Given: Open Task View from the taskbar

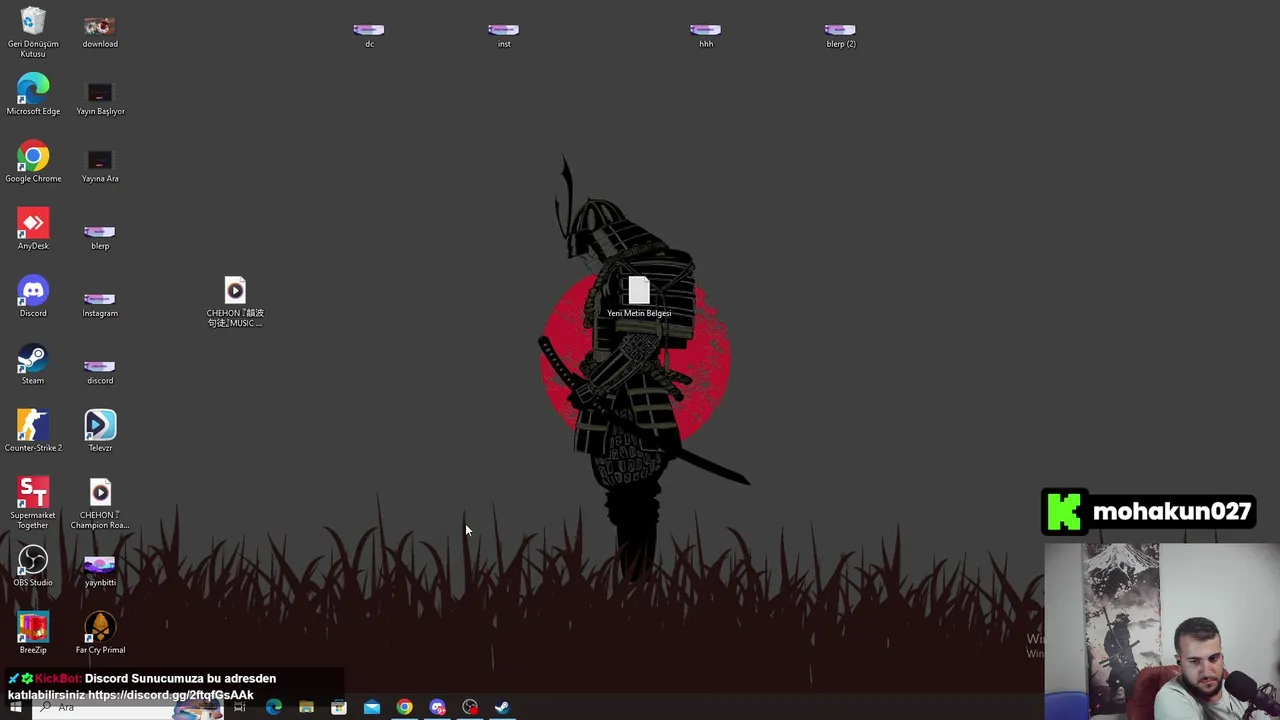Looking at the screenshot, I should 240,708.
